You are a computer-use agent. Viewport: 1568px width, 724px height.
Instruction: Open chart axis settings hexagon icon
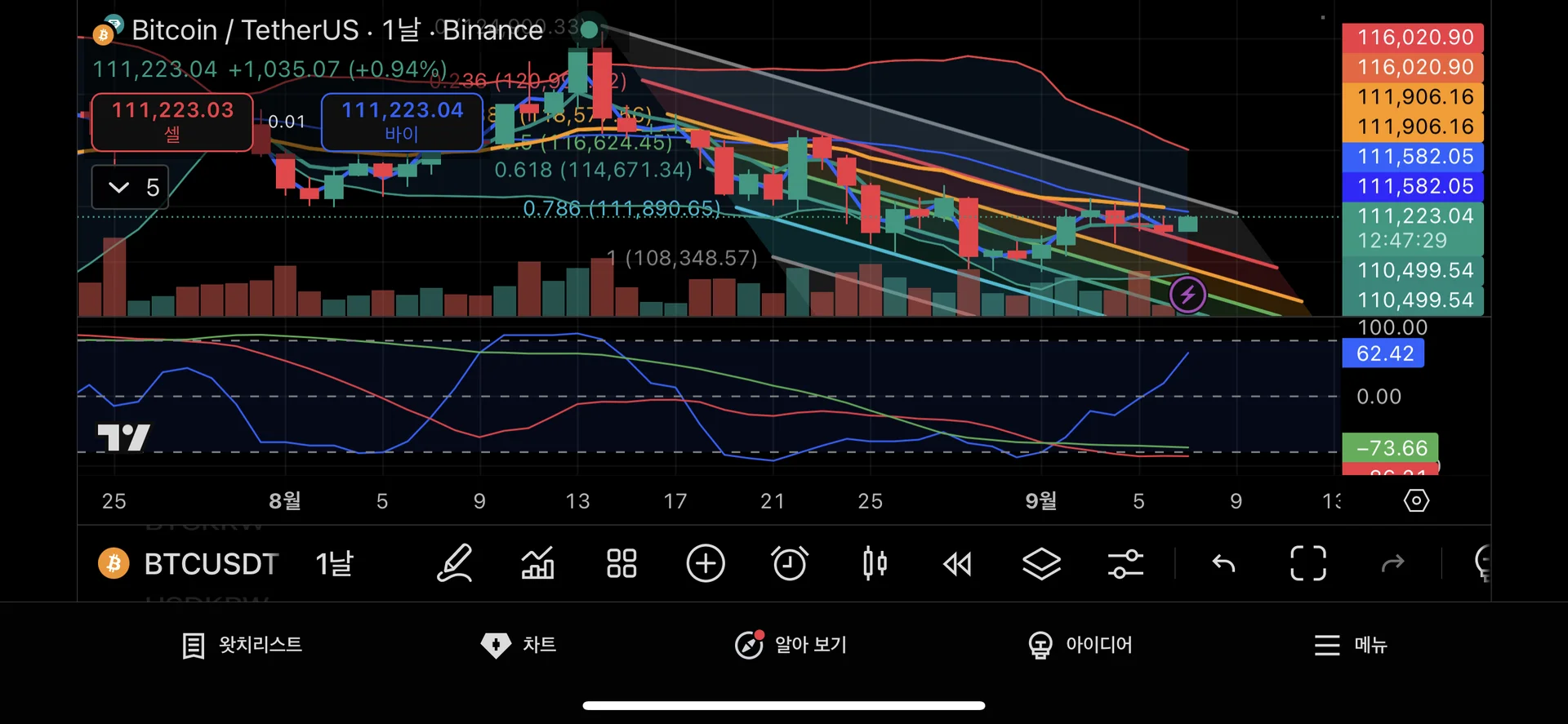tap(1416, 500)
